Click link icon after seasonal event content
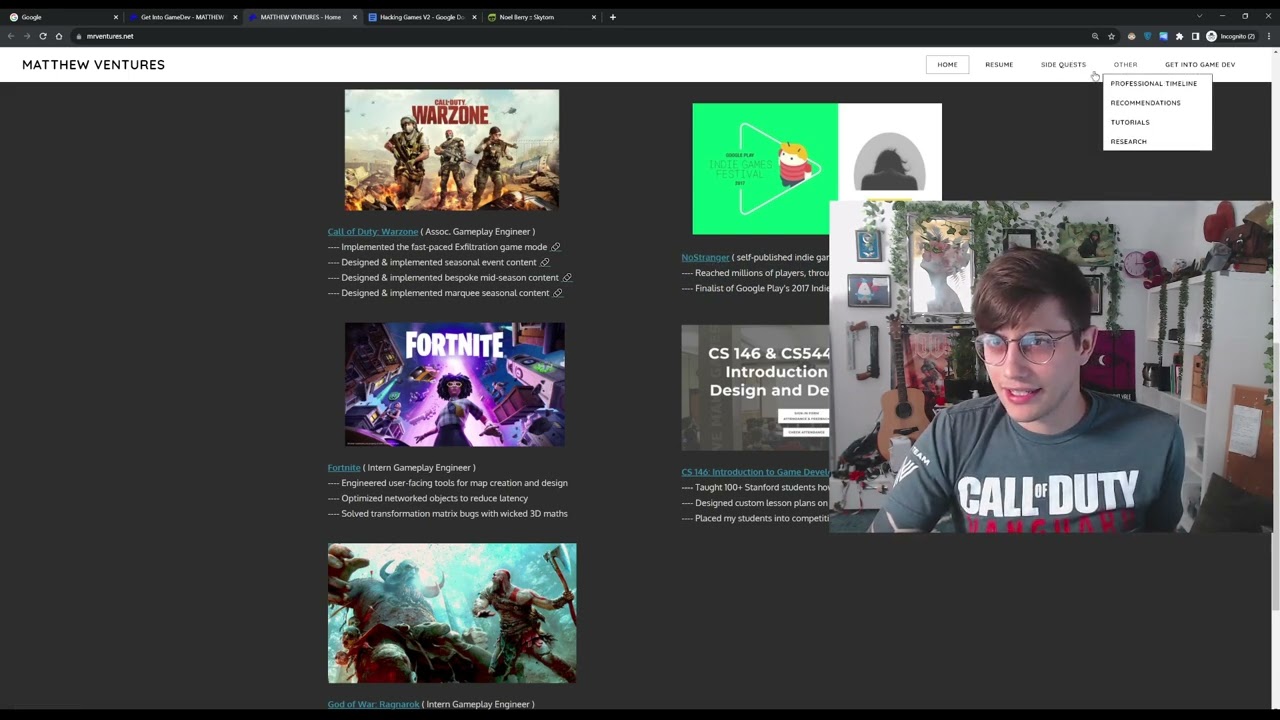Image resolution: width=1280 pixels, height=720 pixels. coord(545,262)
